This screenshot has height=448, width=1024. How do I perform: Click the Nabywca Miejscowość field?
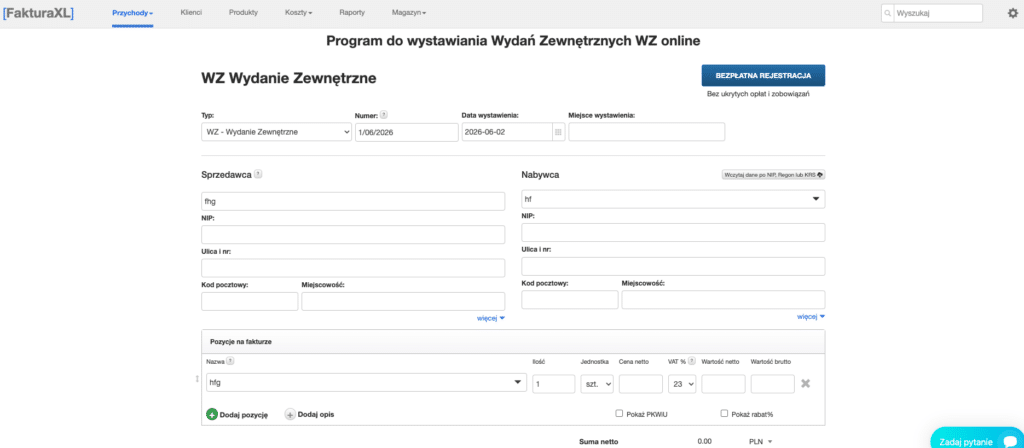(724, 300)
